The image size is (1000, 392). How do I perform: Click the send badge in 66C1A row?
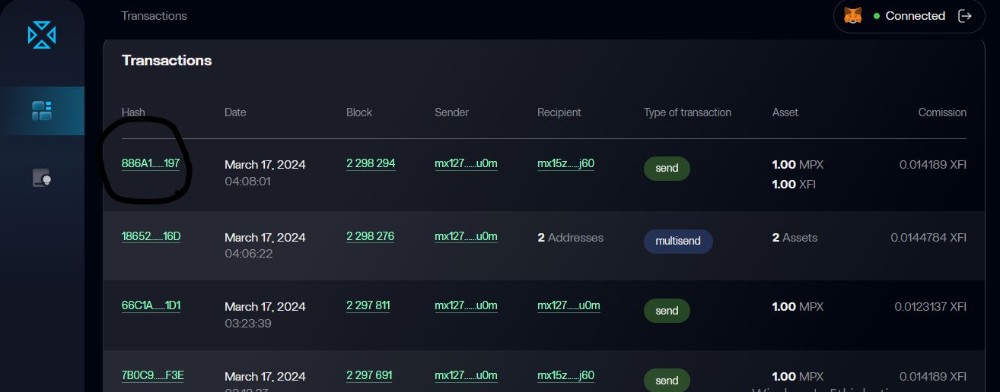pyautogui.click(x=666, y=310)
